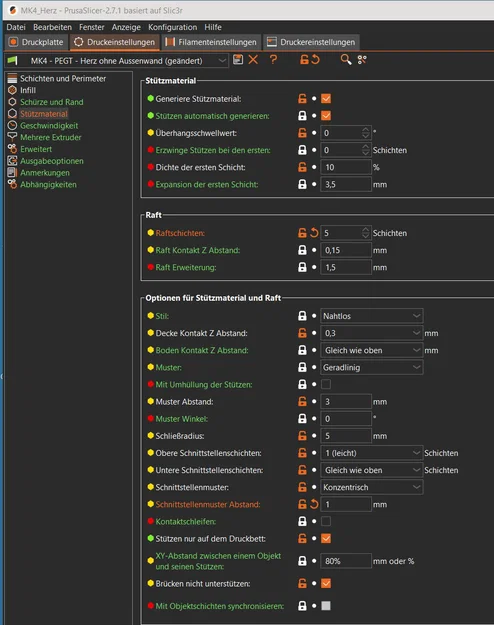Open Schnittstellenmuster dropdown showing Konzentrisch
Viewport: 494px width, 625px height.
(372, 487)
